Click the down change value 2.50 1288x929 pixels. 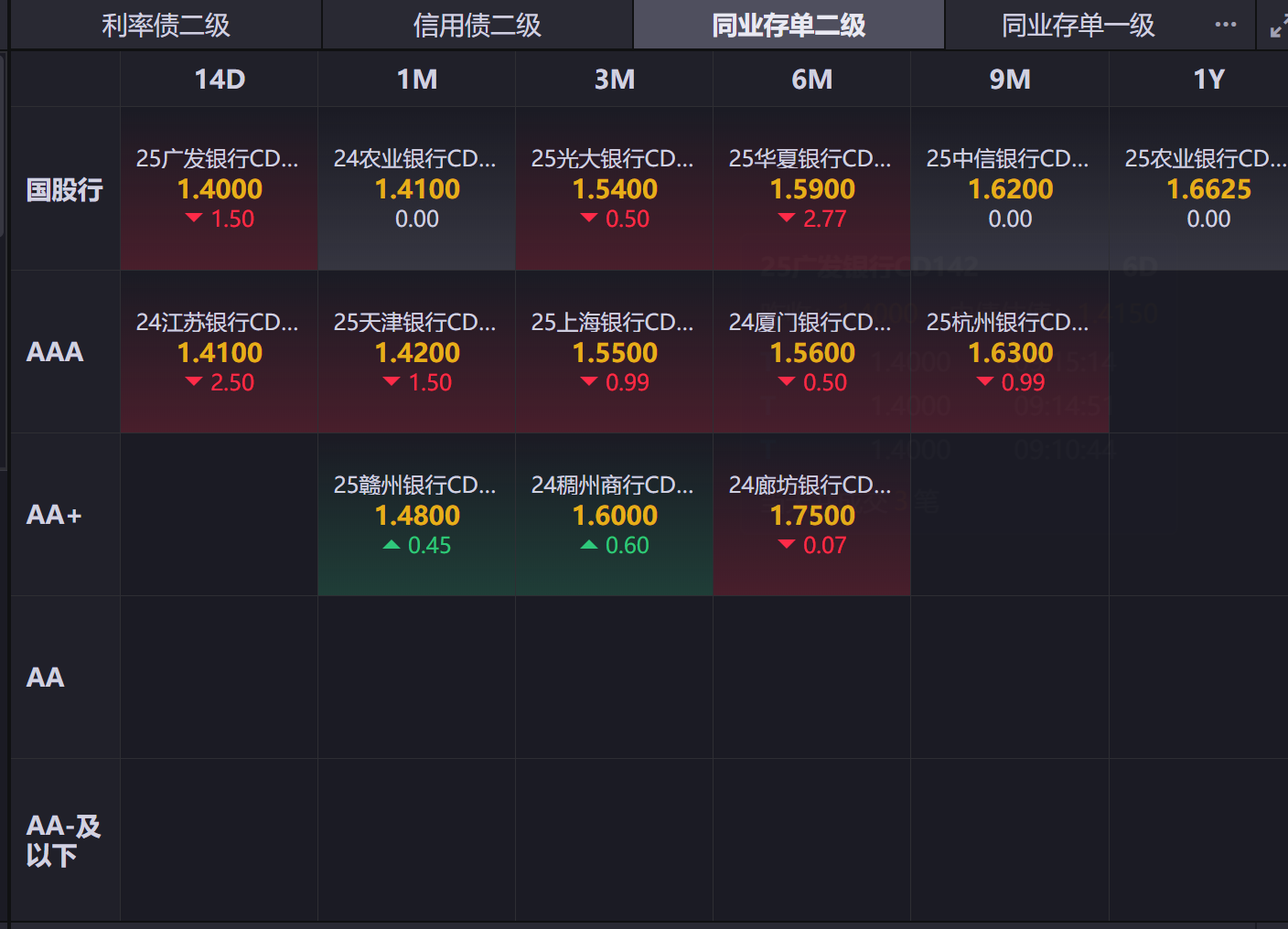click(x=232, y=383)
